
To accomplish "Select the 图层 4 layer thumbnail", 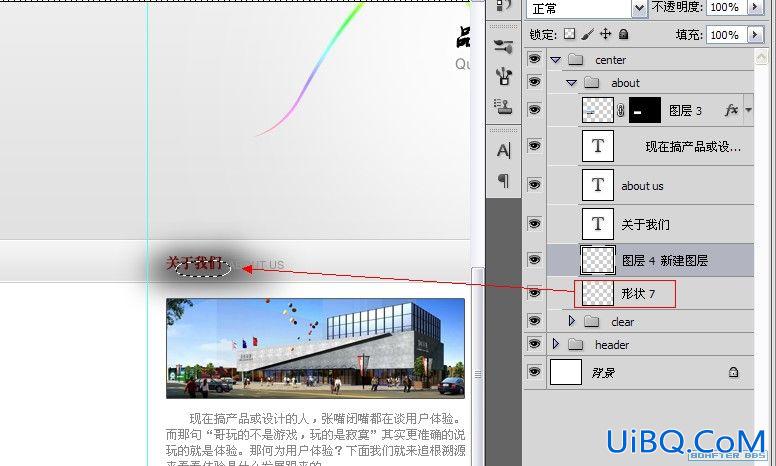I will [598, 260].
